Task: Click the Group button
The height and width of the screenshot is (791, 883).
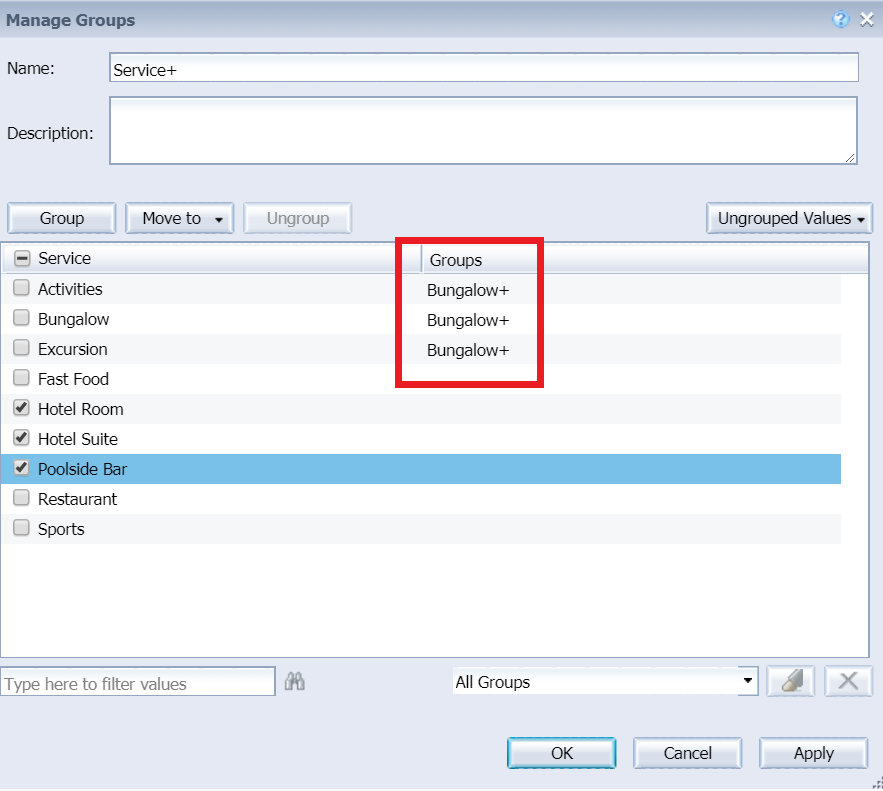Action: pos(62,218)
